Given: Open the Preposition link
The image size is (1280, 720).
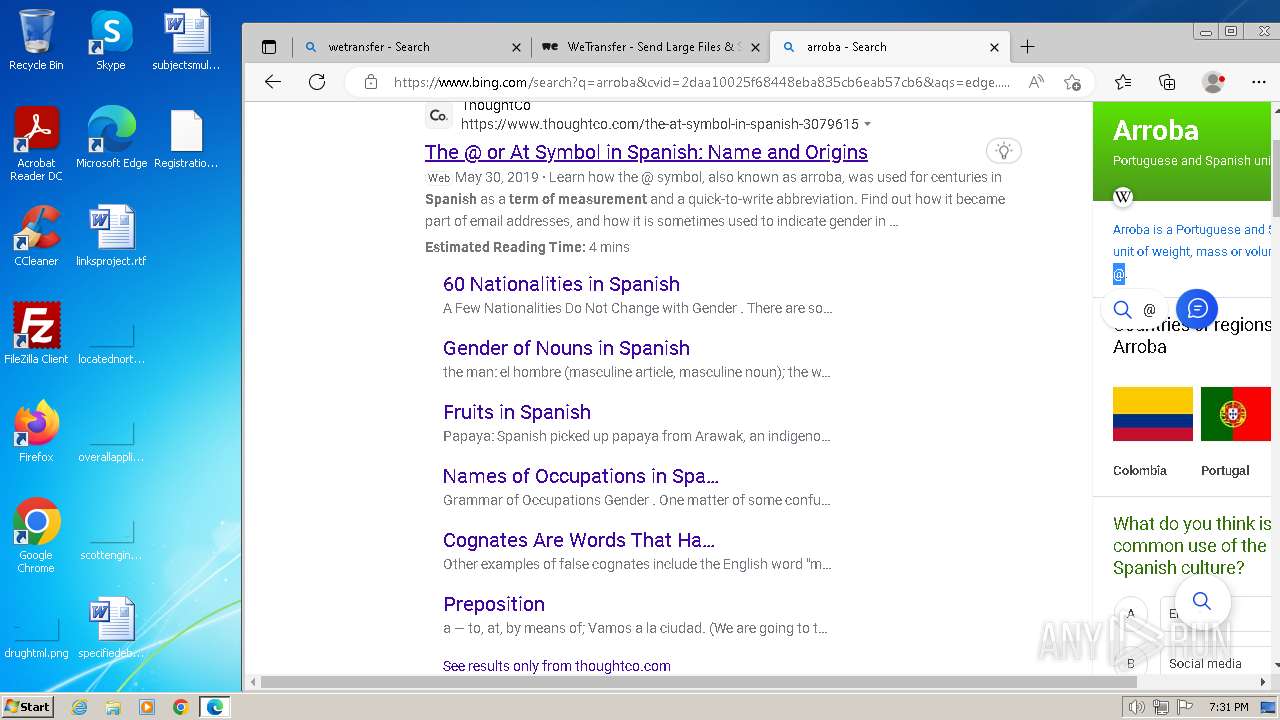Looking at the screenshot, I should pyautogui.click(x=494, y=604).
